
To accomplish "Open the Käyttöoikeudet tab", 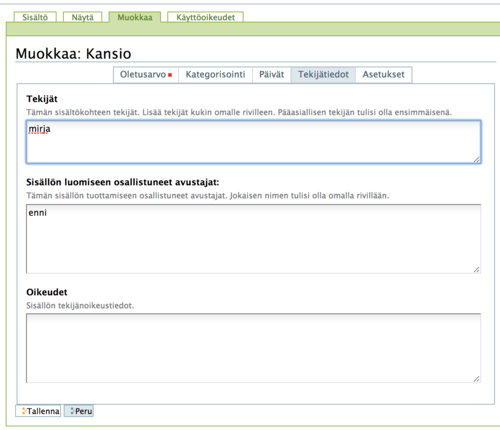I will (205, 17).
